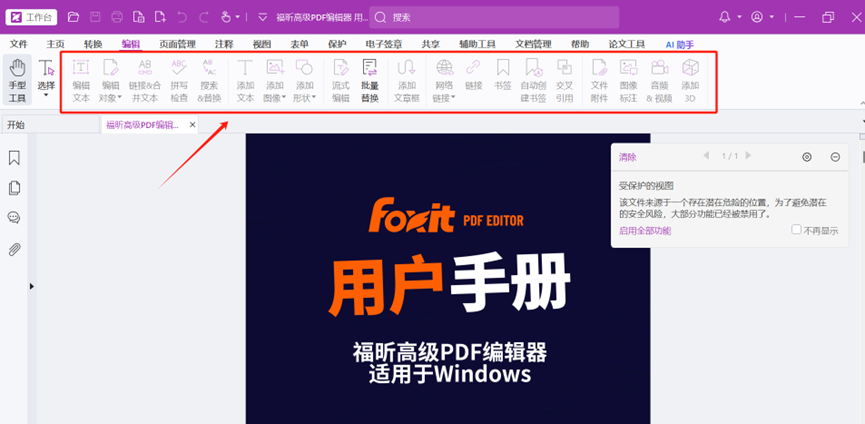This screenshot has width=865, height=424.
Task: Open notification panel settings gear
Action: (x=807, y=157)
